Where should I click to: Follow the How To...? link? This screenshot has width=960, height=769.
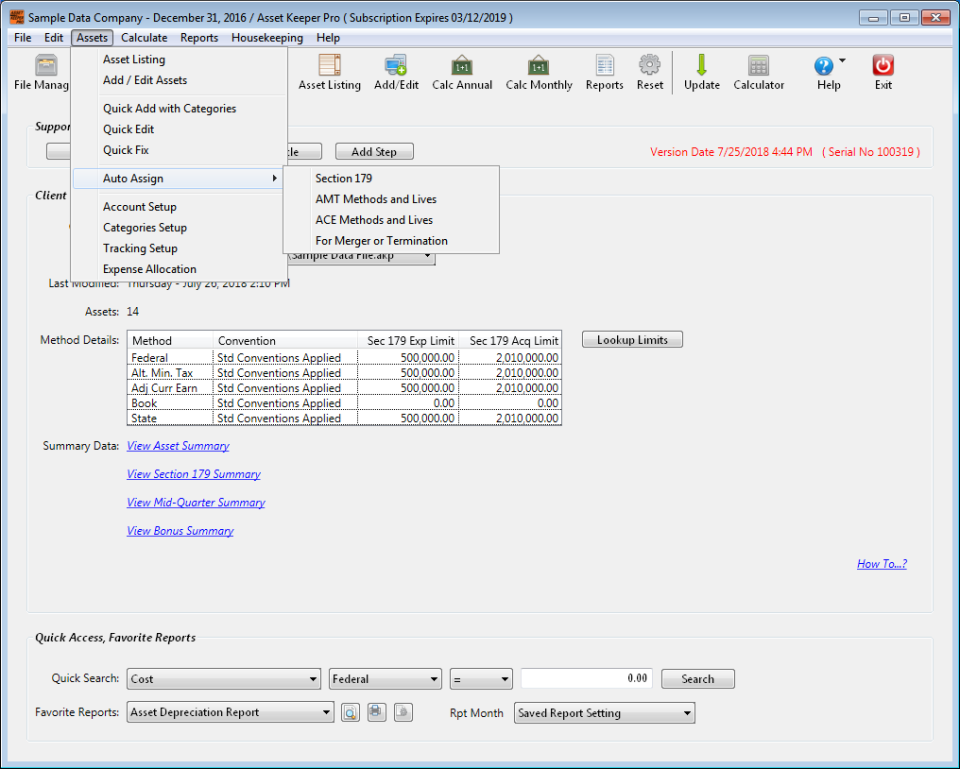pos(881,563)
